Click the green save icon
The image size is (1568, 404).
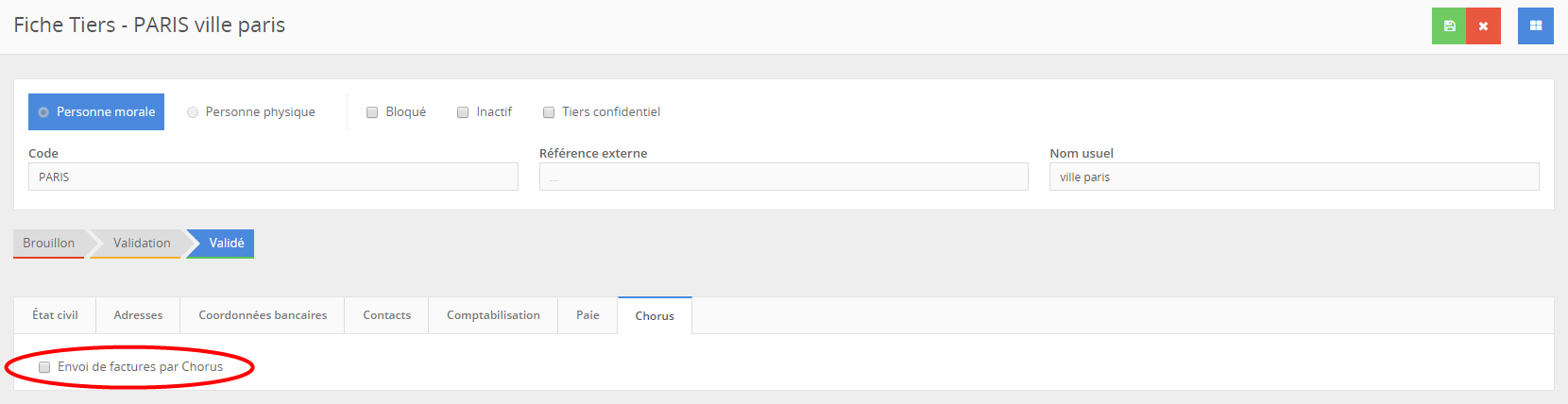point(1449,26)
